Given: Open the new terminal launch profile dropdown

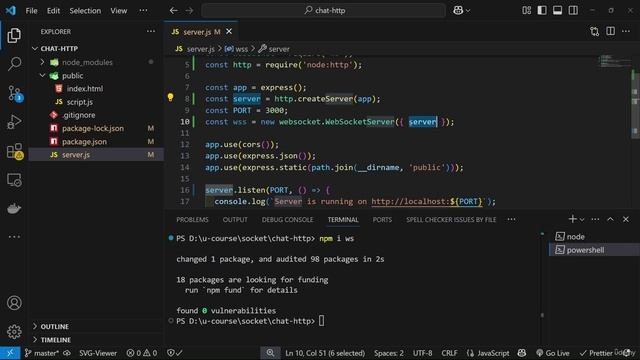Looking at the screenshot, I should coord(582,220).
